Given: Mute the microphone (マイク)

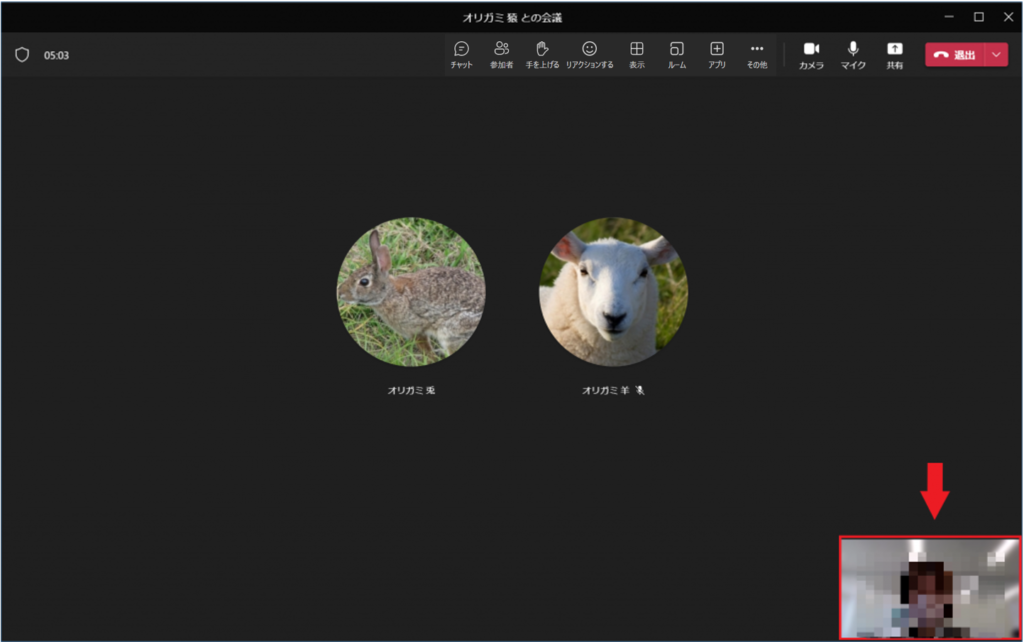Looking at the screenshot, I should click(x=853, y=54).
